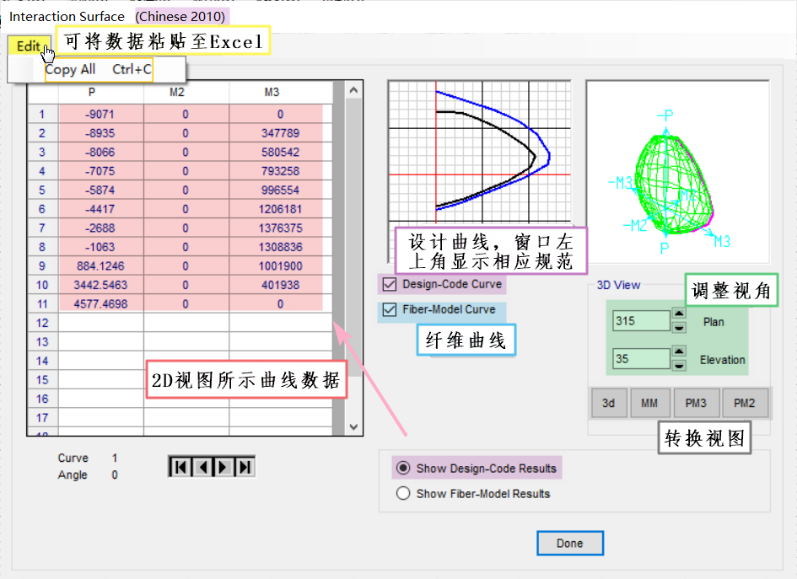Click the Plan angle input field
797x579 pixels.
point(640,321)
